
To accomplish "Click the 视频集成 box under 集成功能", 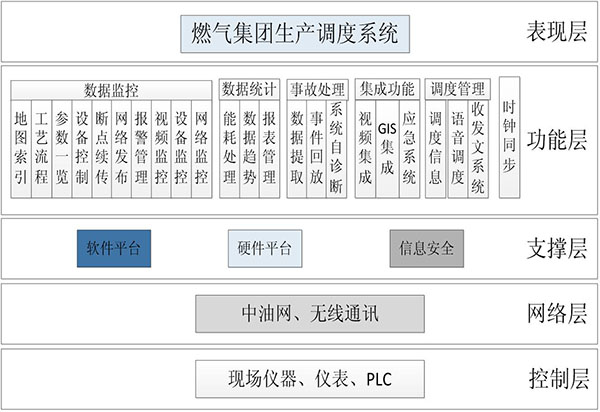I will point(365,149).
